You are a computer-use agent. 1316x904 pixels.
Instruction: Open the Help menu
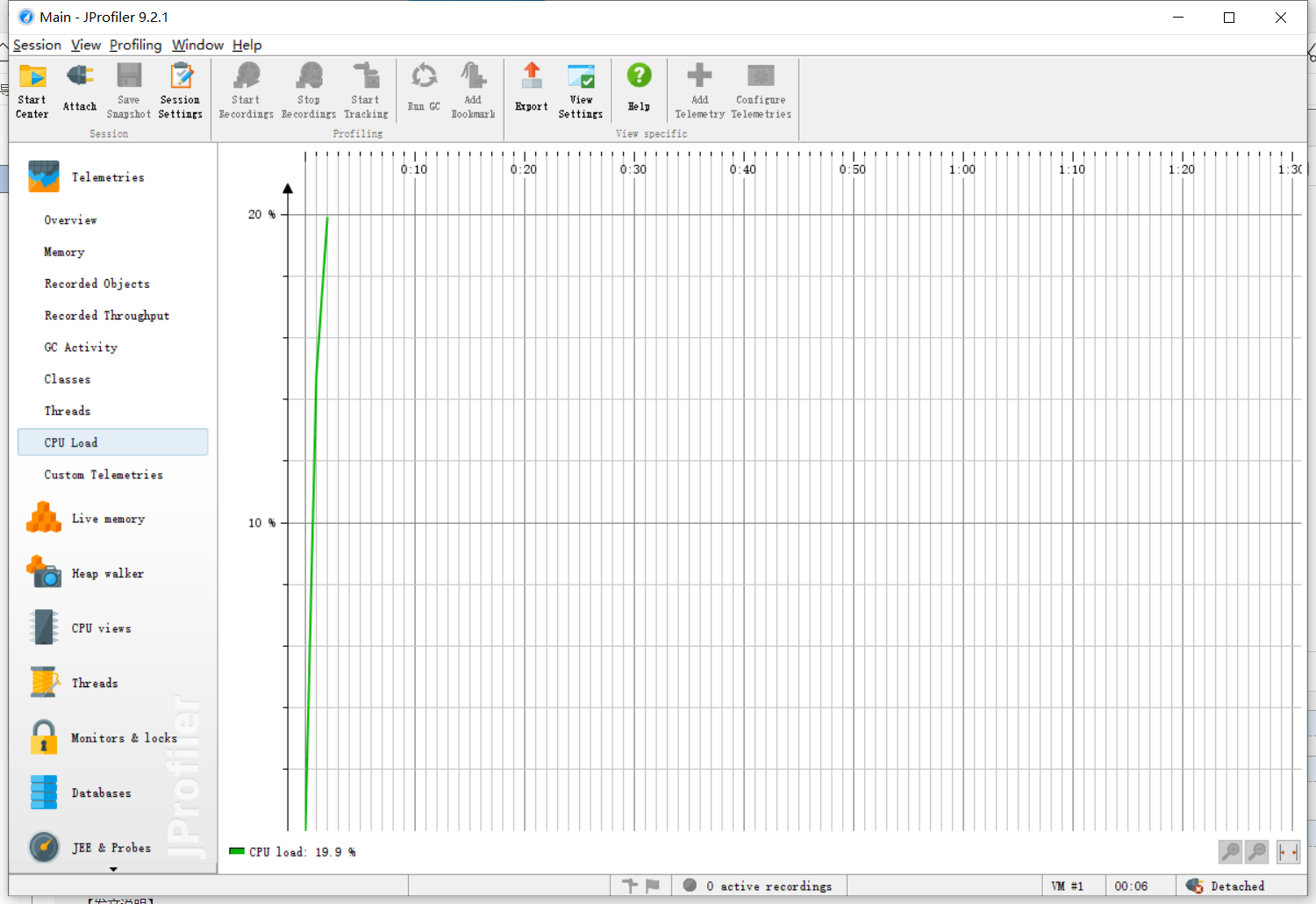[247, 45]
